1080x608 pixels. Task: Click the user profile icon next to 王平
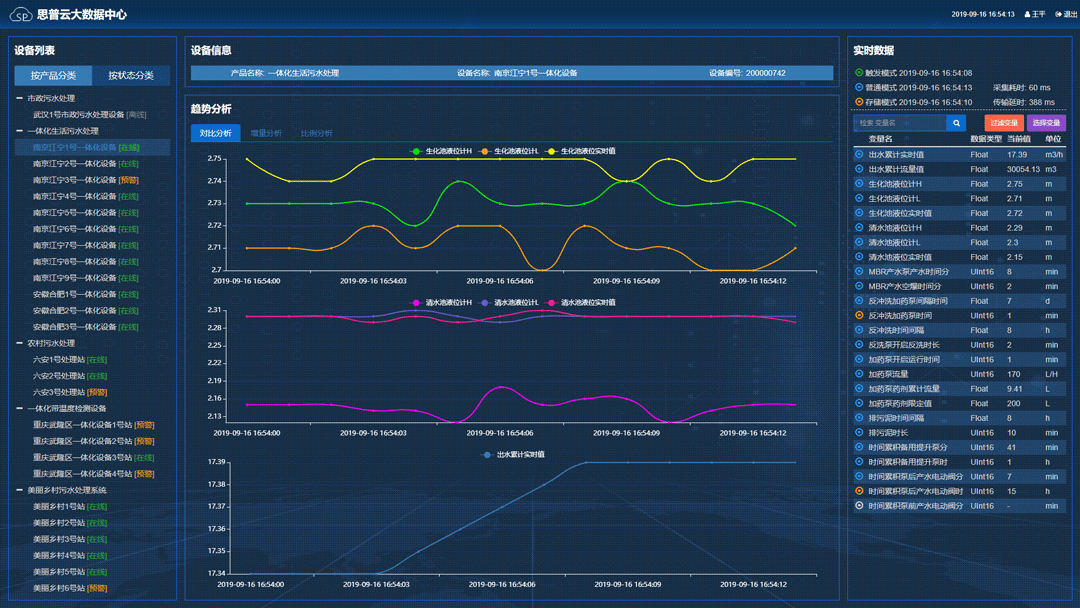[1025, 14]
